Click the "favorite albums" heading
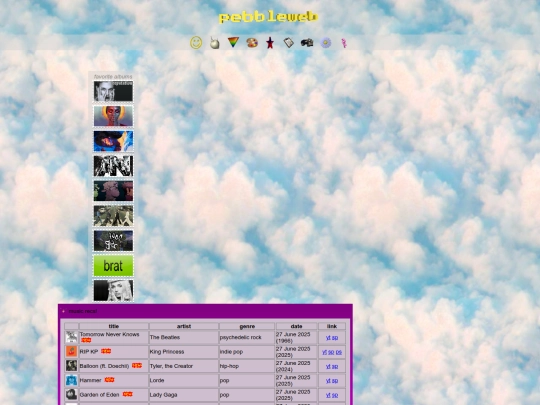The width and height of the screenshot is (540, 405). (113, 76)
